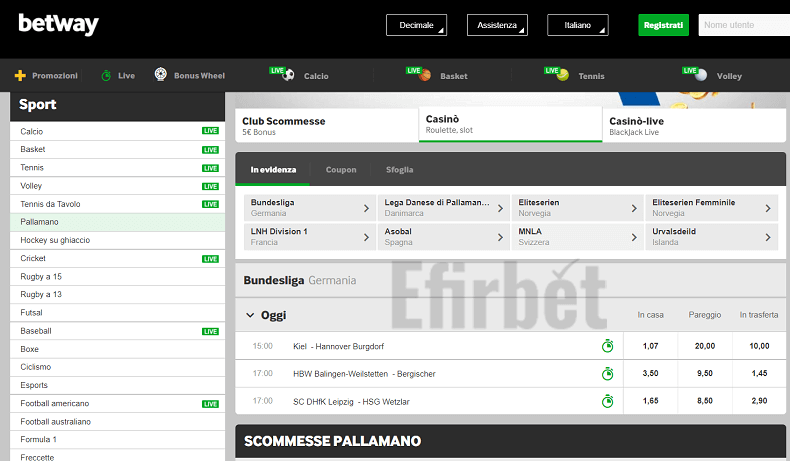790x461 pixels.
Task: Expand LNH Division 1 Francia tile
Action: click(310, 237)
